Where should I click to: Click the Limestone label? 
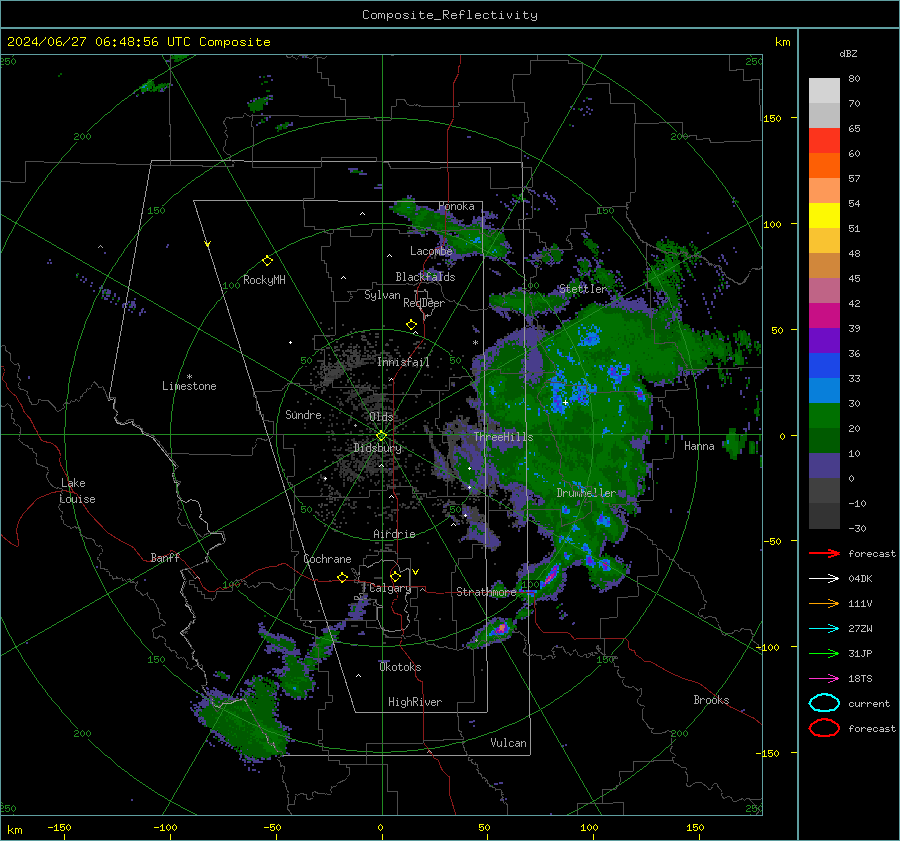[189, 386]
